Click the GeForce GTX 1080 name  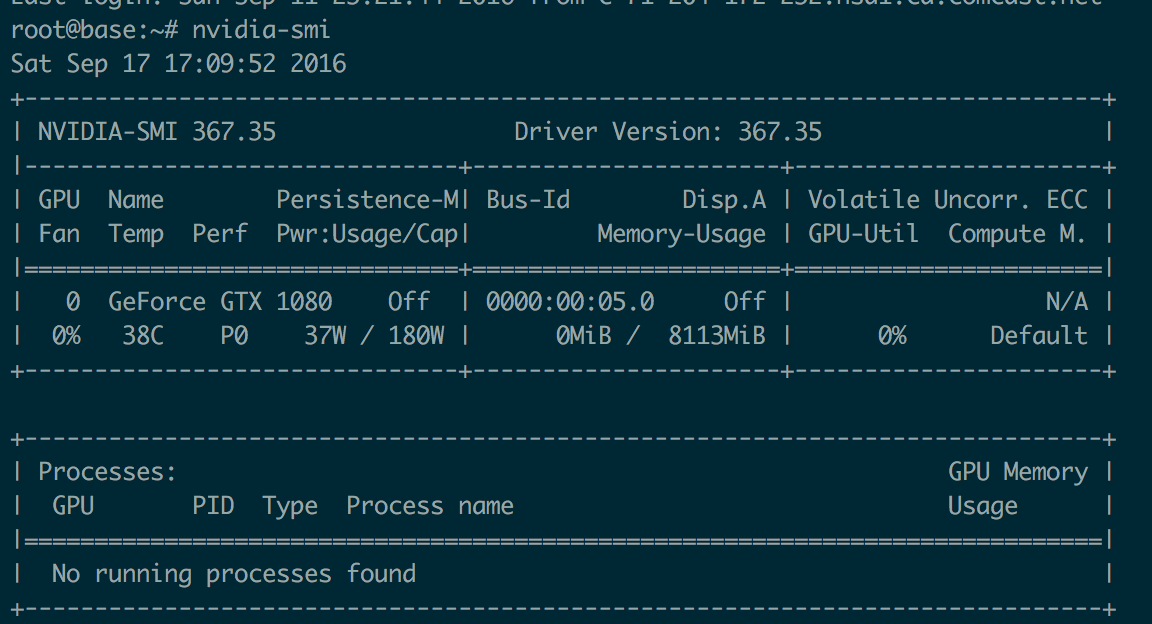coord(220,302)
